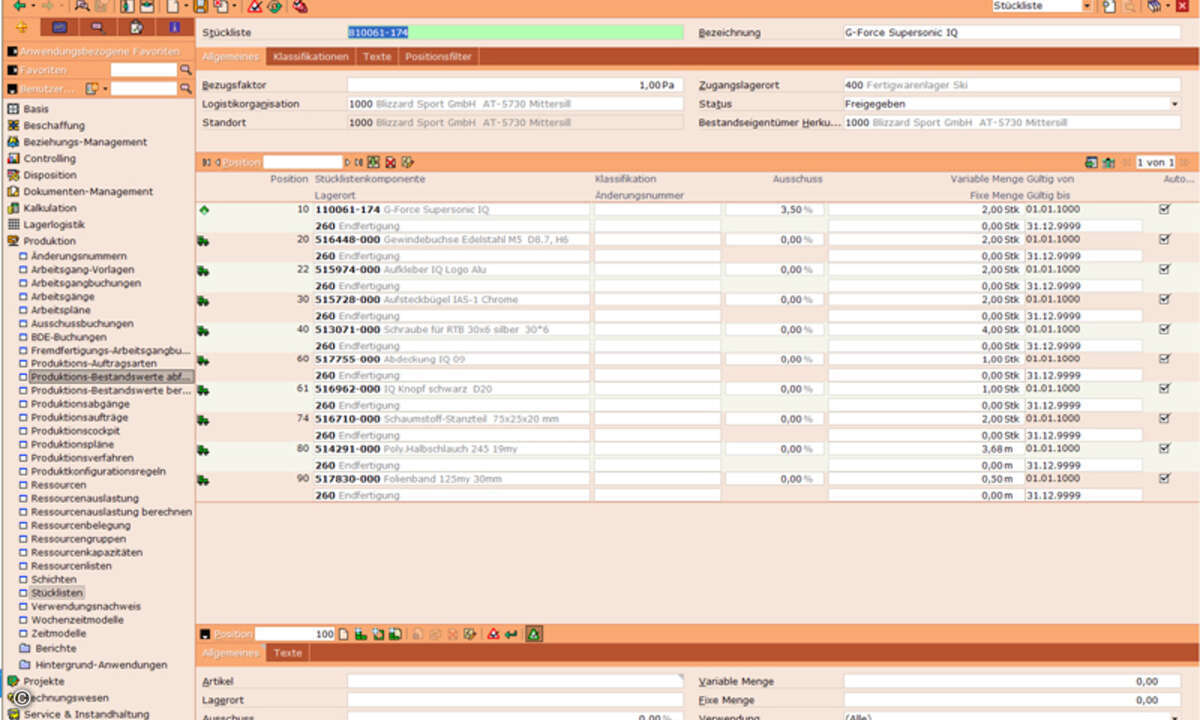The width and height of the screenshot is (1200, 720).
Task: Click the Produktion module icon in sidebar
Action: coord(13,241)
